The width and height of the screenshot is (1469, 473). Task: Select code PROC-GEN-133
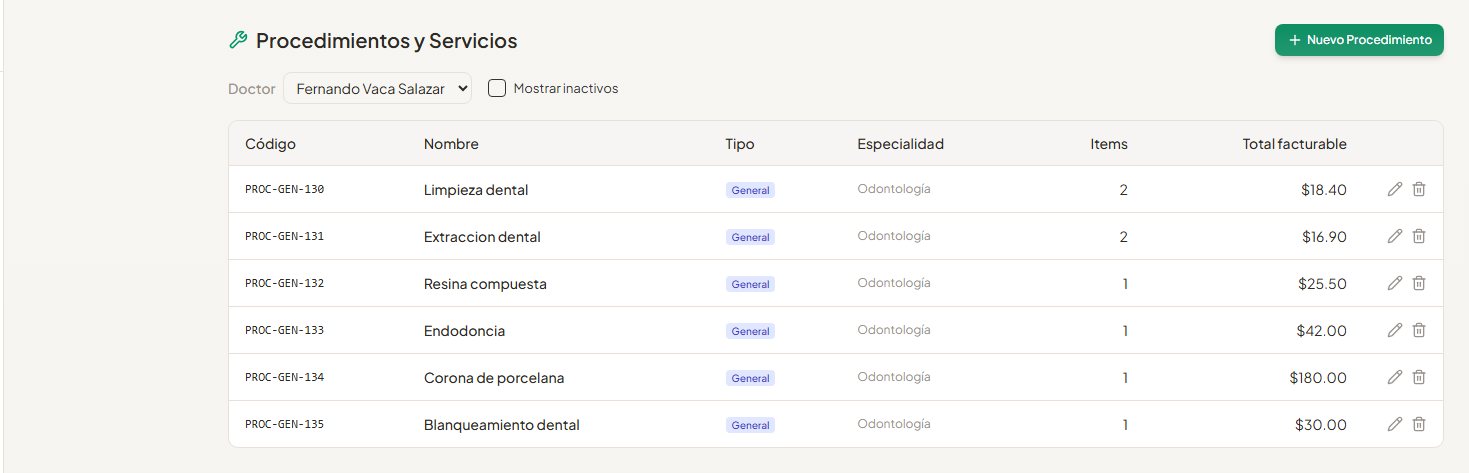point(284,330)
